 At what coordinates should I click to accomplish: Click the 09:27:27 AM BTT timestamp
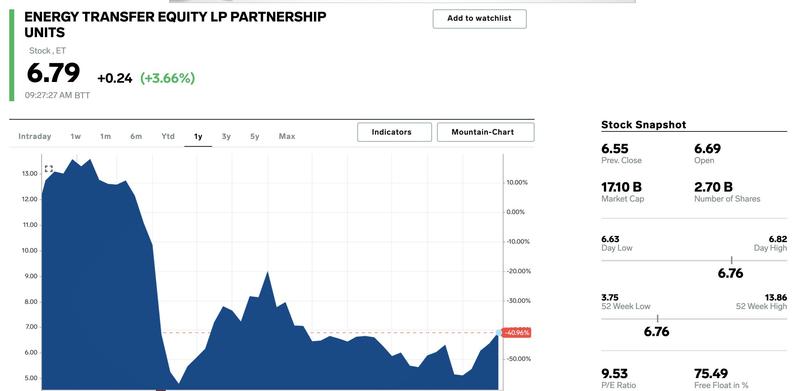coord(57,95)
